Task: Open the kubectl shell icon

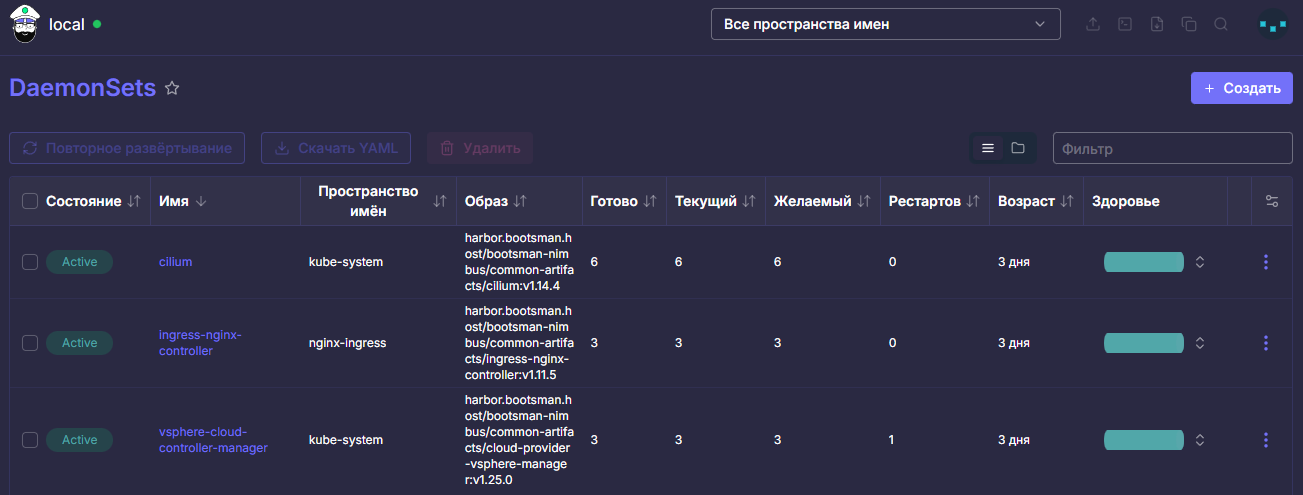Action: 1125,24
